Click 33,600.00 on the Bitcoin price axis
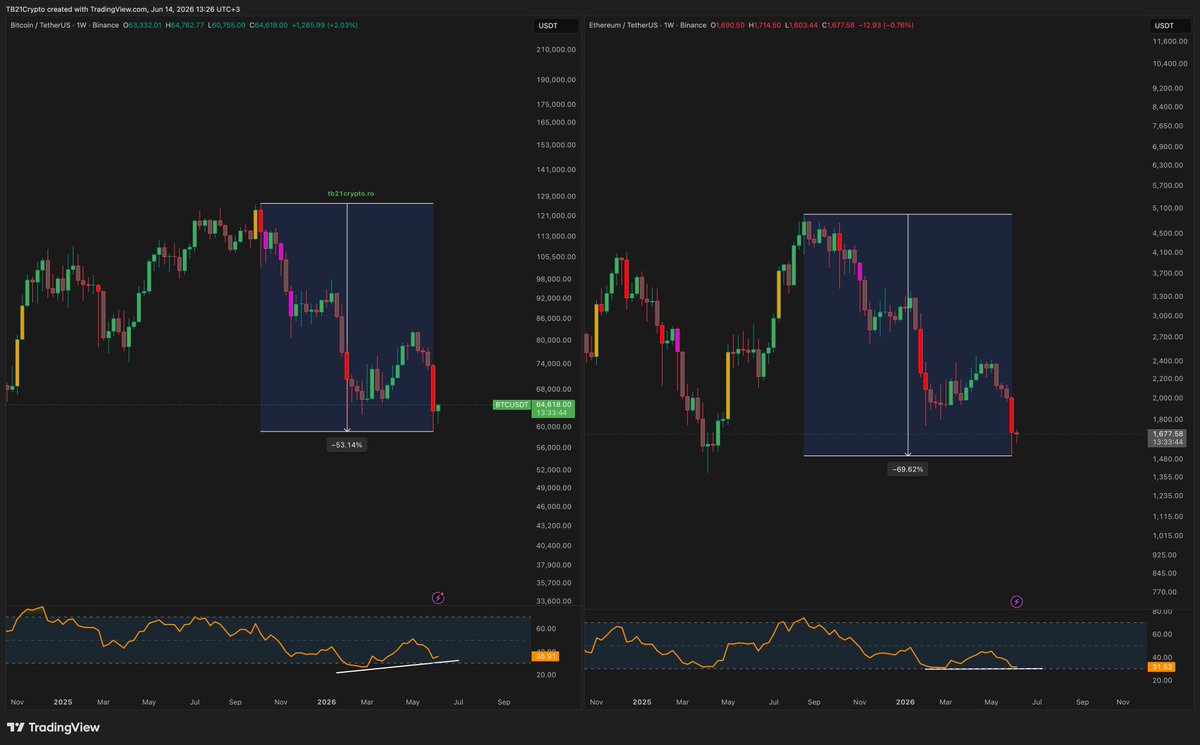The width and height of the screenshot is (1200, 745). click(556, 601)
